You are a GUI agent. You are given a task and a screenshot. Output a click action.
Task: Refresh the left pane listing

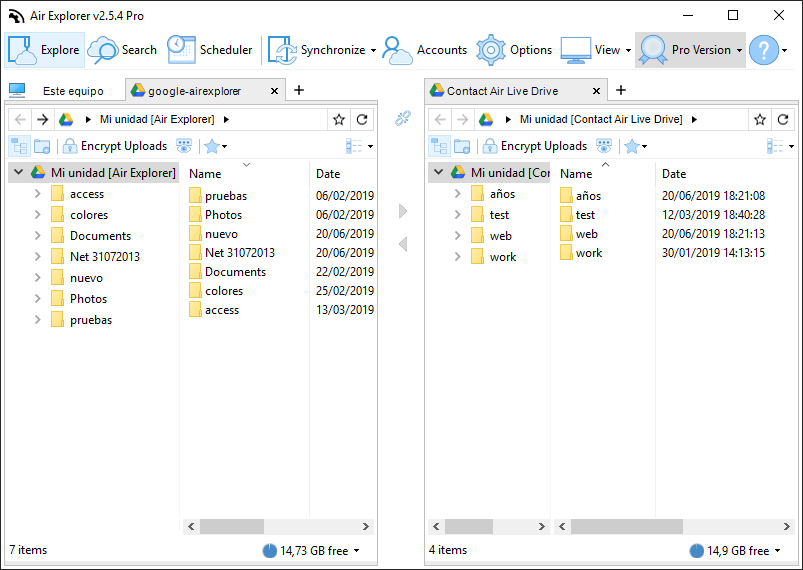362,119
